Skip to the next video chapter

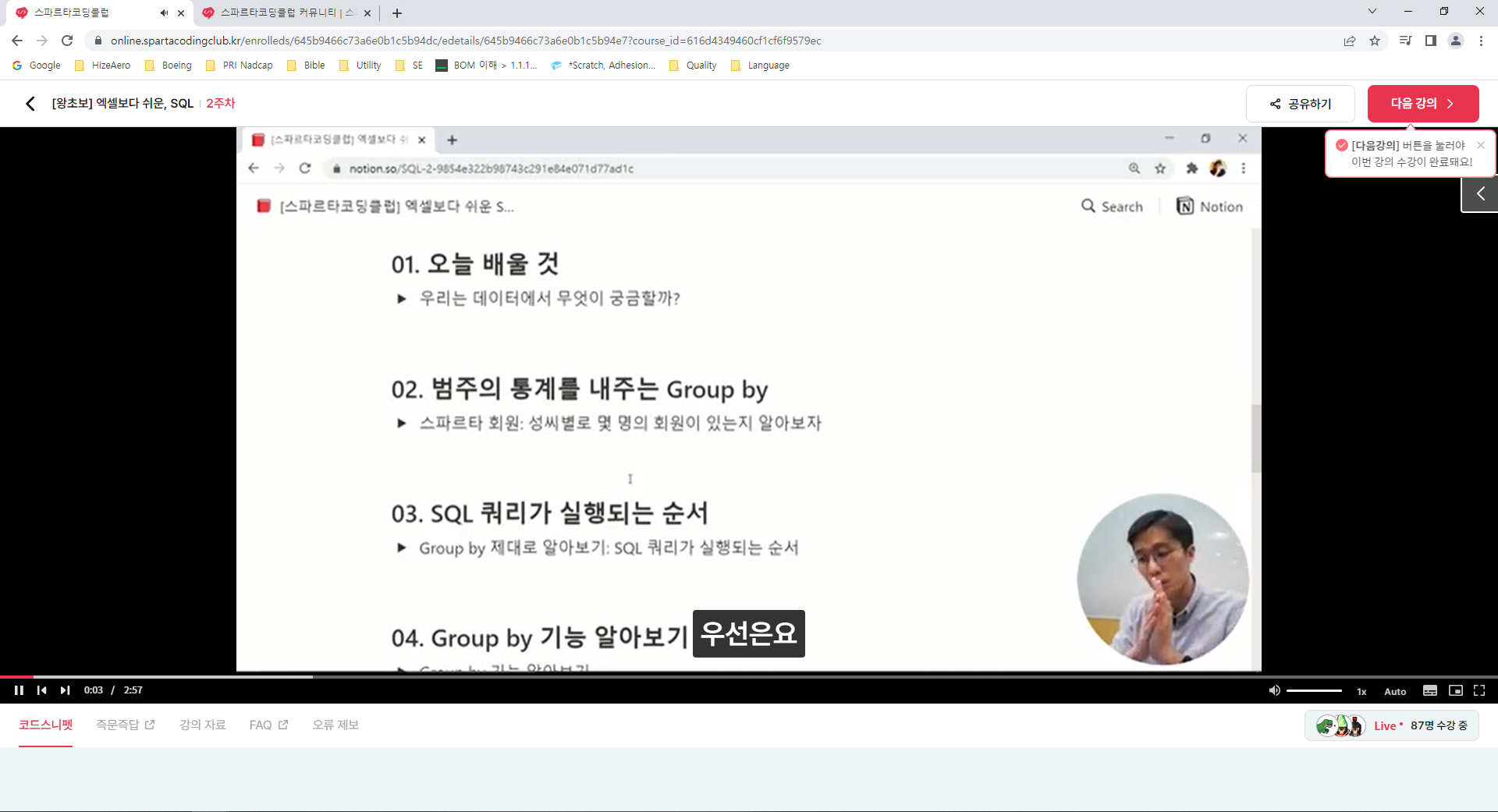point(66,690)
